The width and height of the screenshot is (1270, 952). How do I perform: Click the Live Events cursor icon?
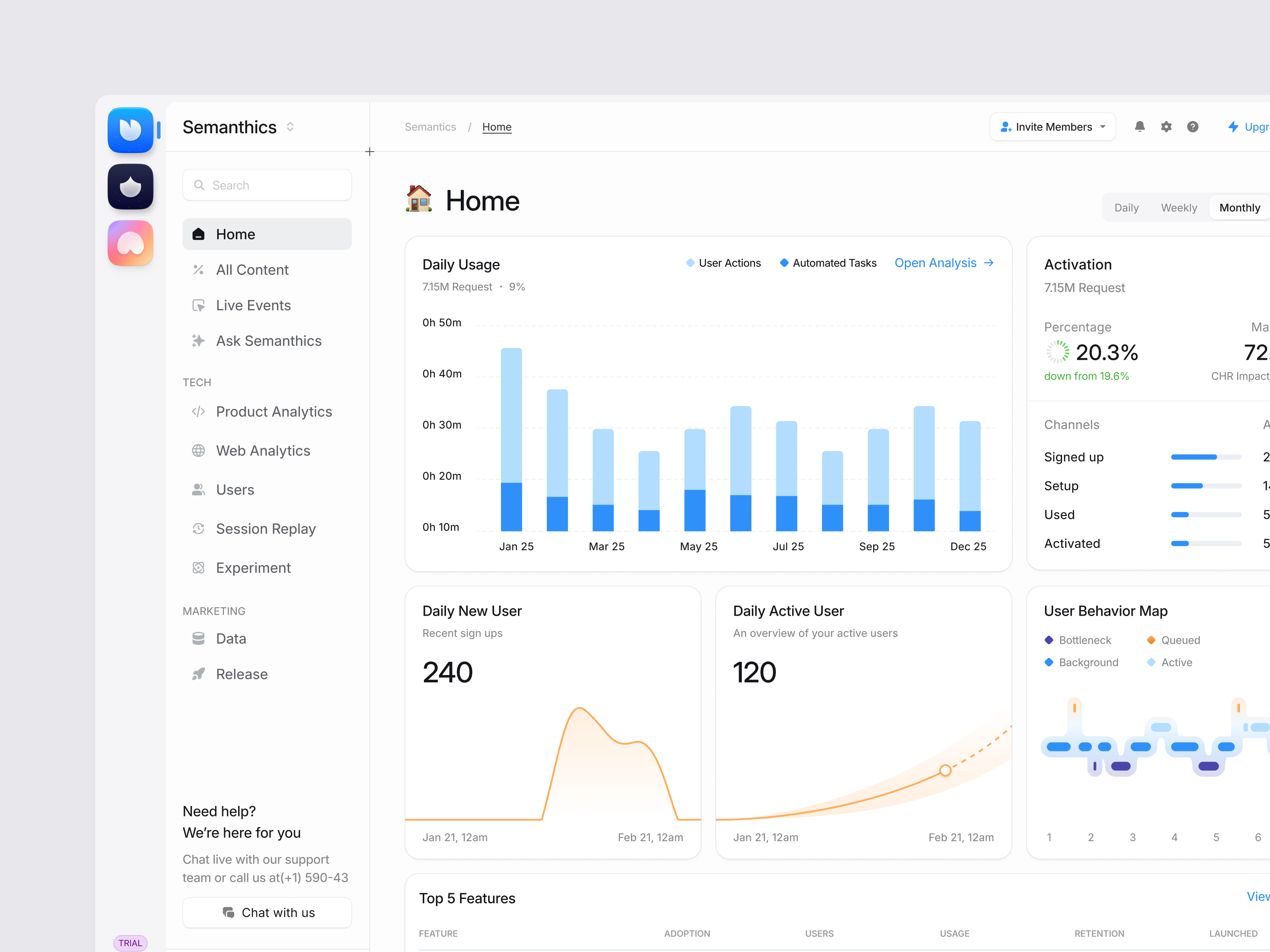point(199,305)
